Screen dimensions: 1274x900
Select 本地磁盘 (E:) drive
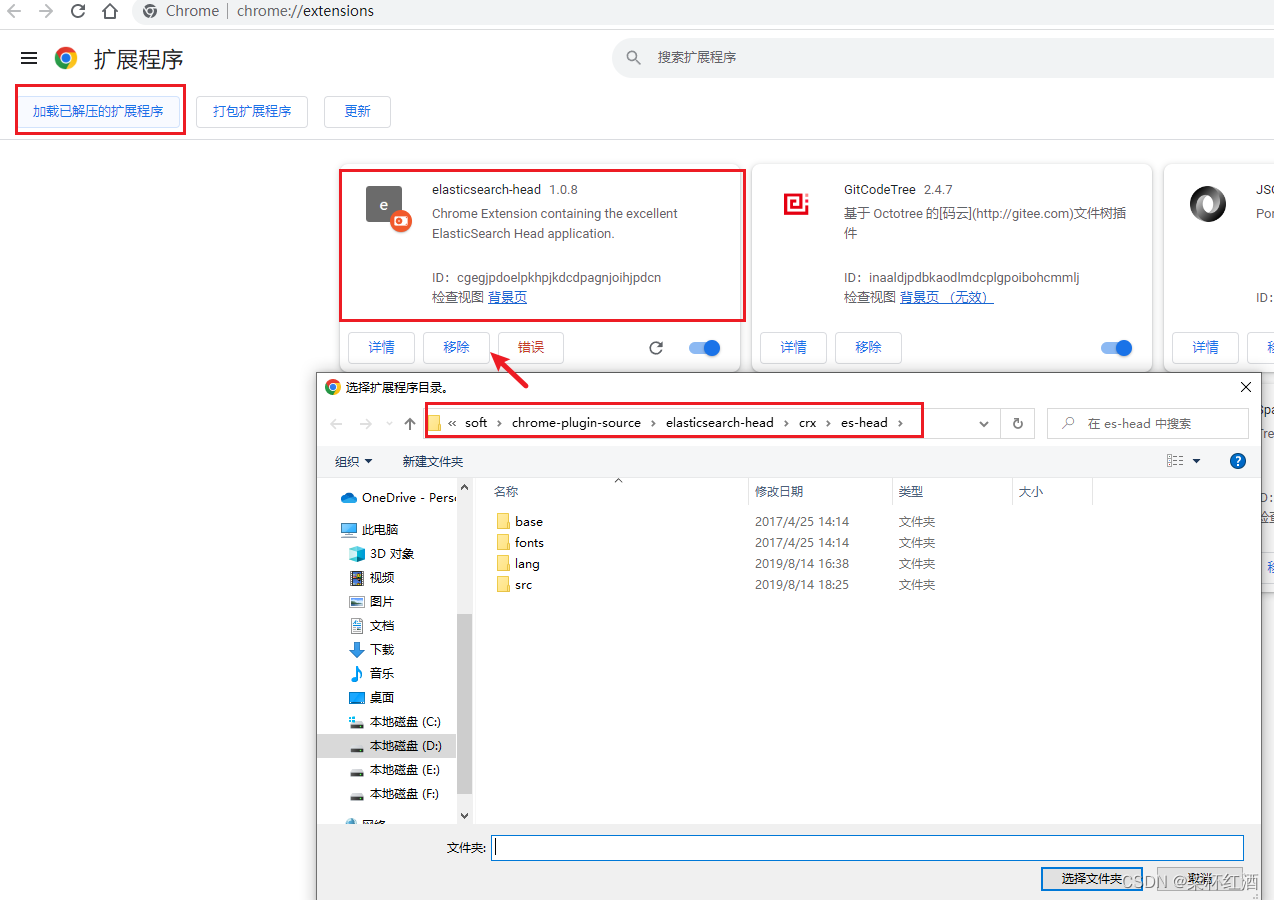point(395,769)
